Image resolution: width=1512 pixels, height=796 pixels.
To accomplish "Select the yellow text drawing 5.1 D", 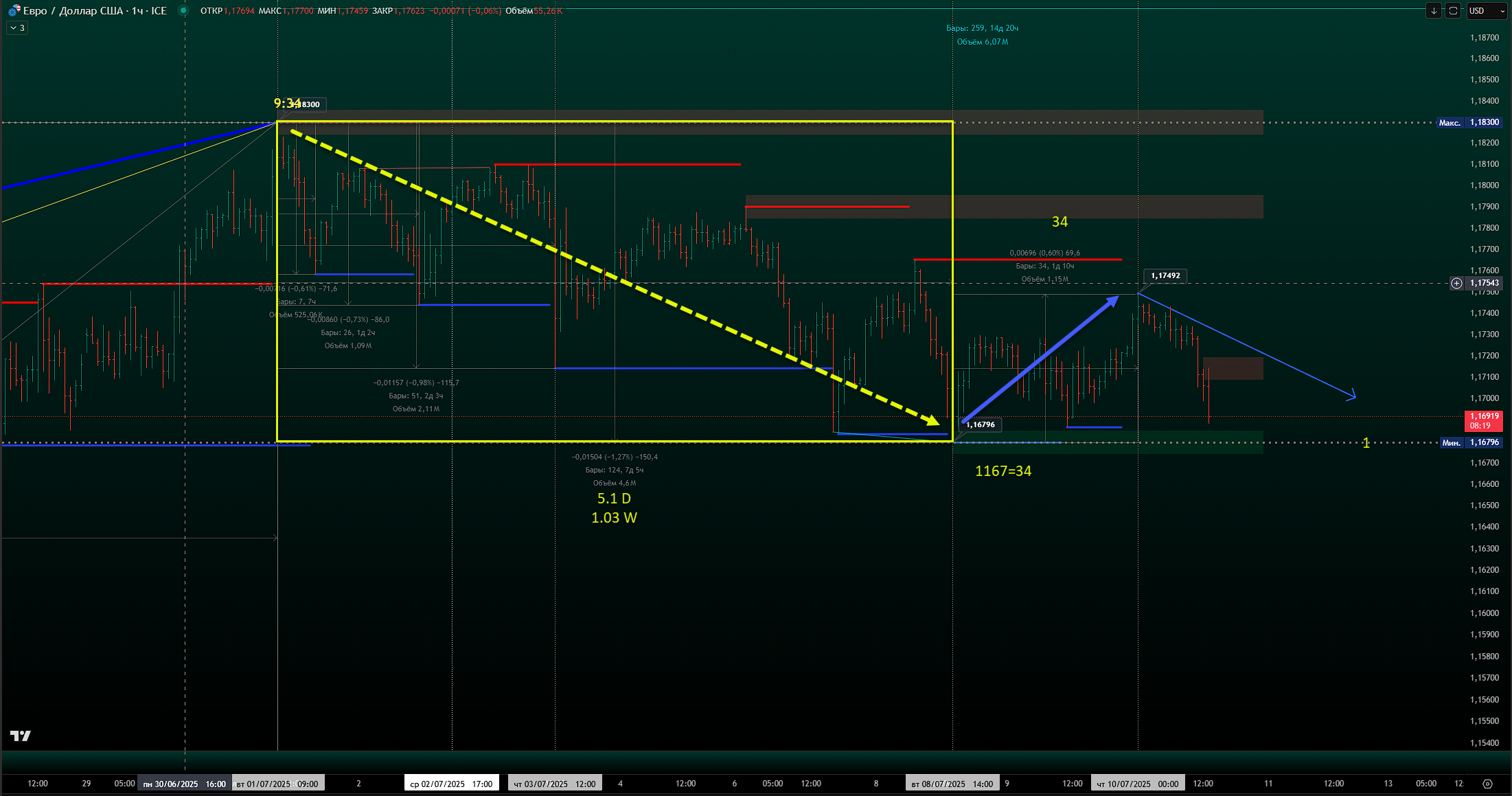I will point(614,499).
